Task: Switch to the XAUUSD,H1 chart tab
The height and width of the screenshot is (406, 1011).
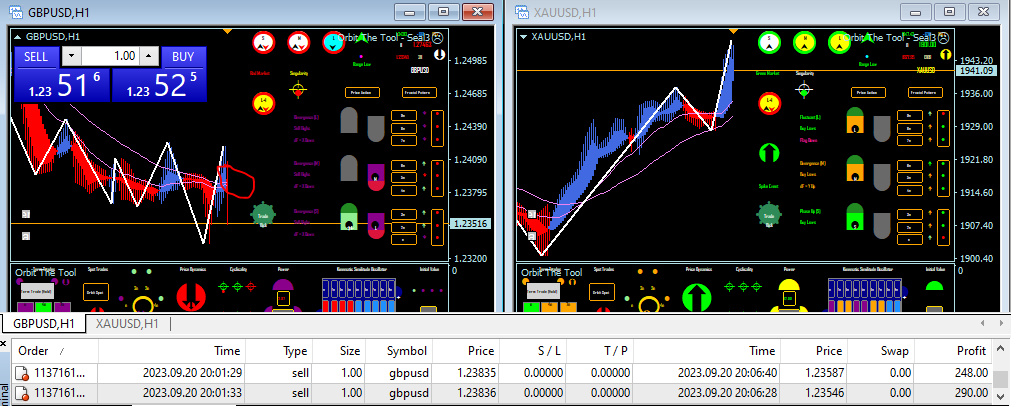Action: (x=128, y=323)
